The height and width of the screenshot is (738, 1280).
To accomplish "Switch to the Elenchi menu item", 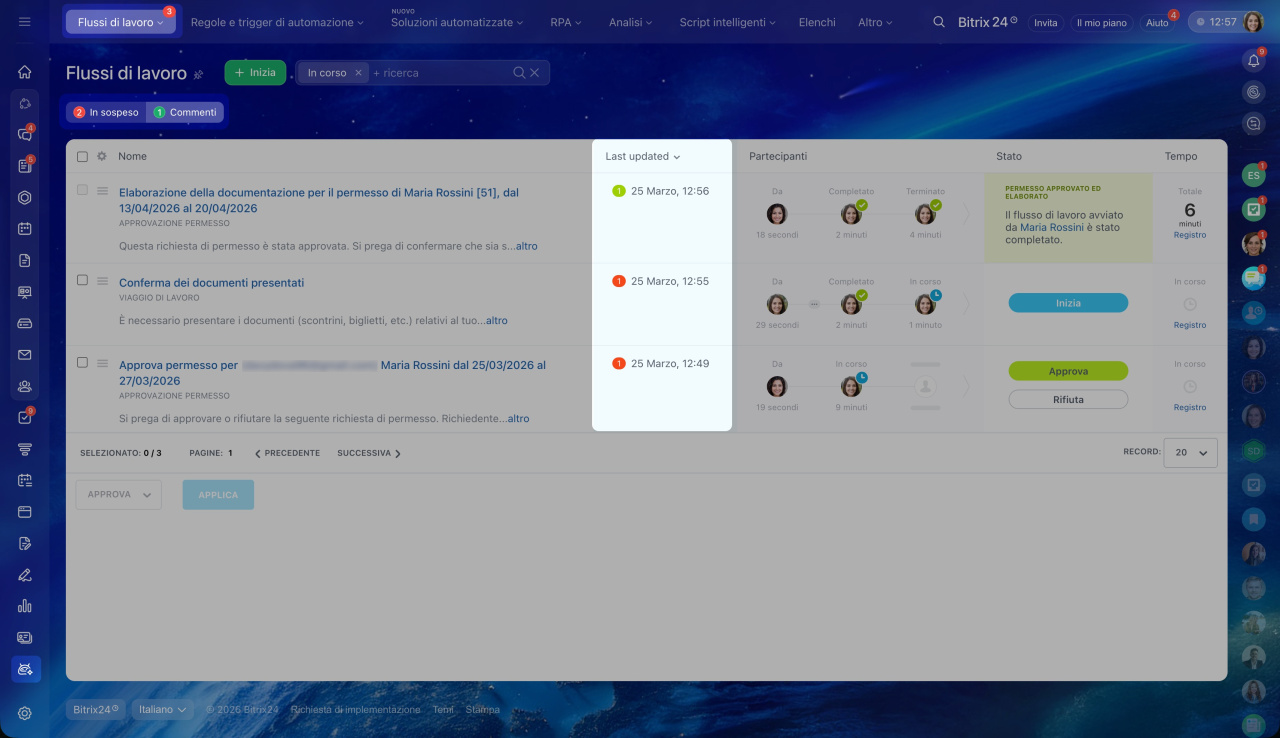I will point(816,22).
